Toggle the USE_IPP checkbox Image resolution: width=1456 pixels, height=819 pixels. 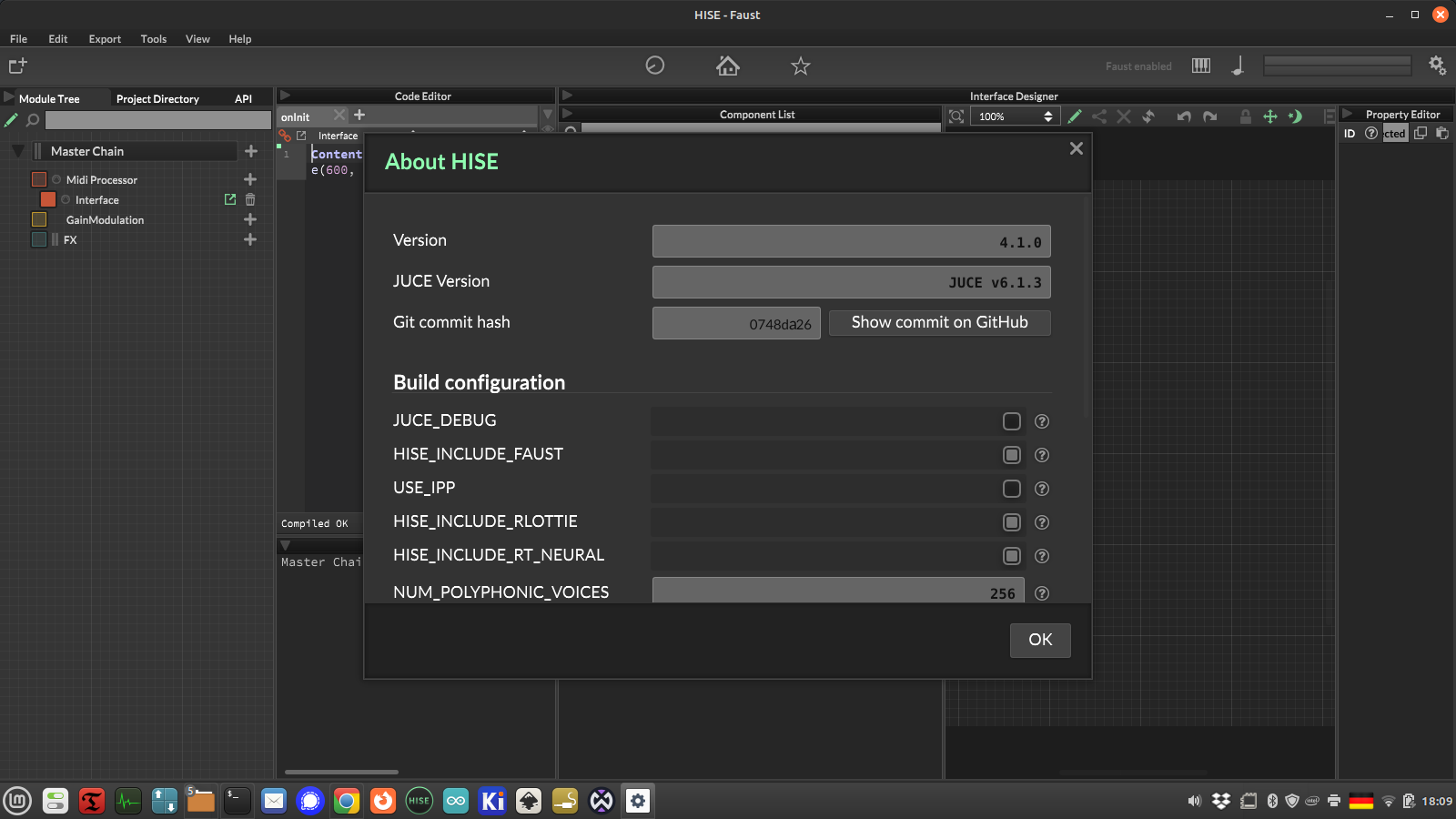(x=1011, y=489)
